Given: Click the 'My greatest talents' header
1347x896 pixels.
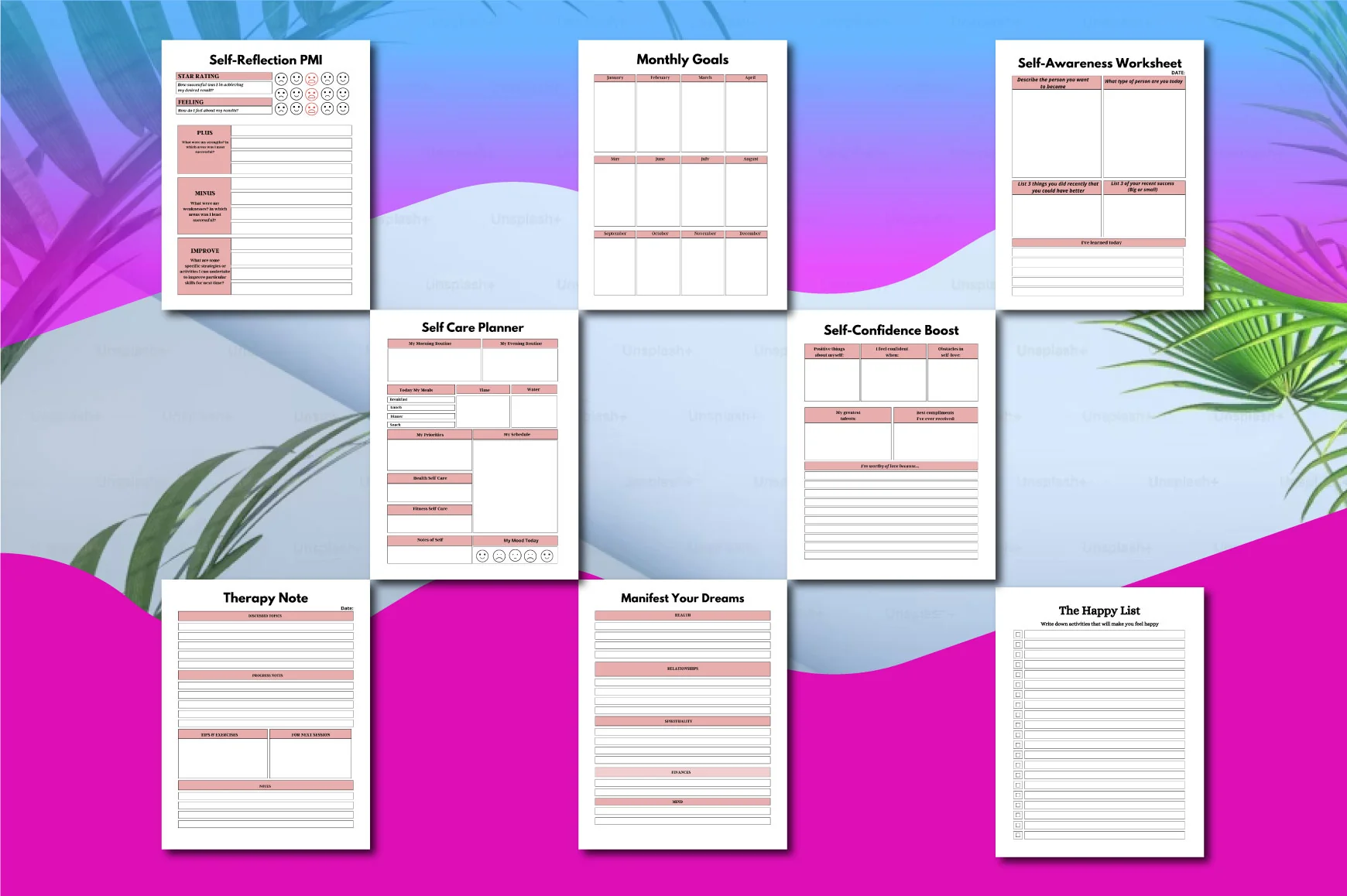Looking at the screenshot, I should pos(848,415).
